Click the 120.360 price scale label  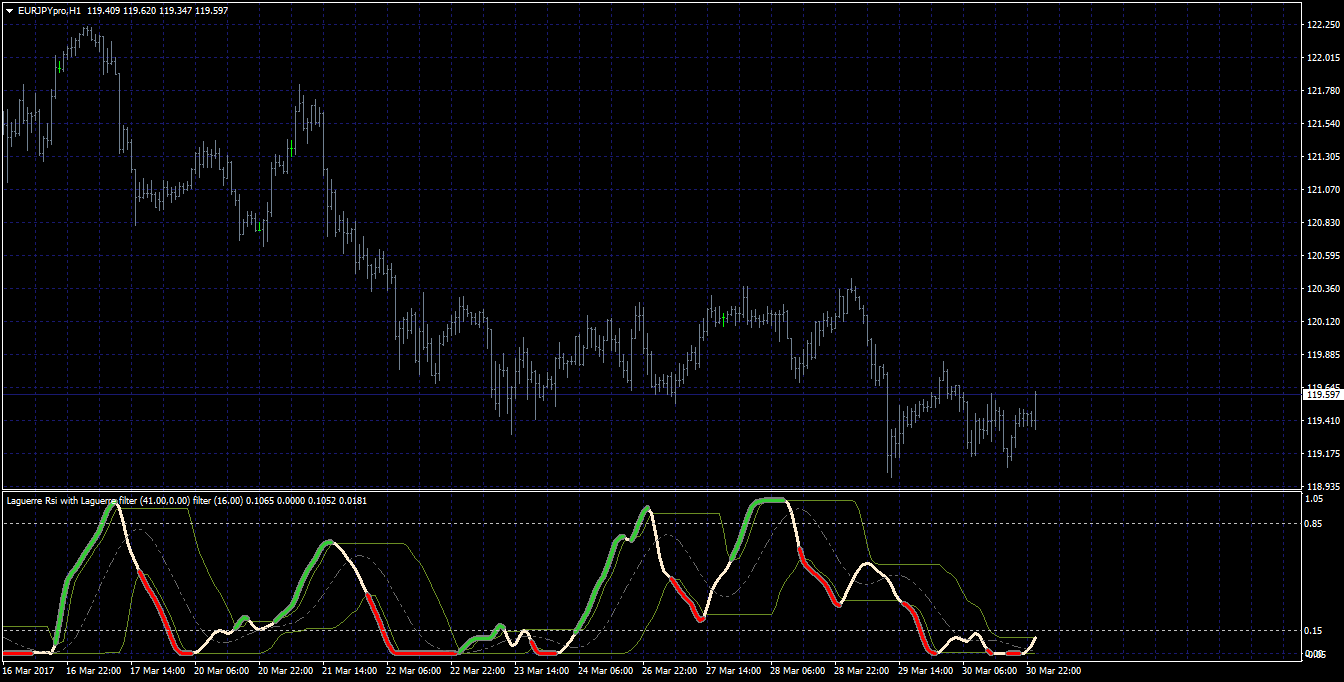click(x=1322, y=289)
